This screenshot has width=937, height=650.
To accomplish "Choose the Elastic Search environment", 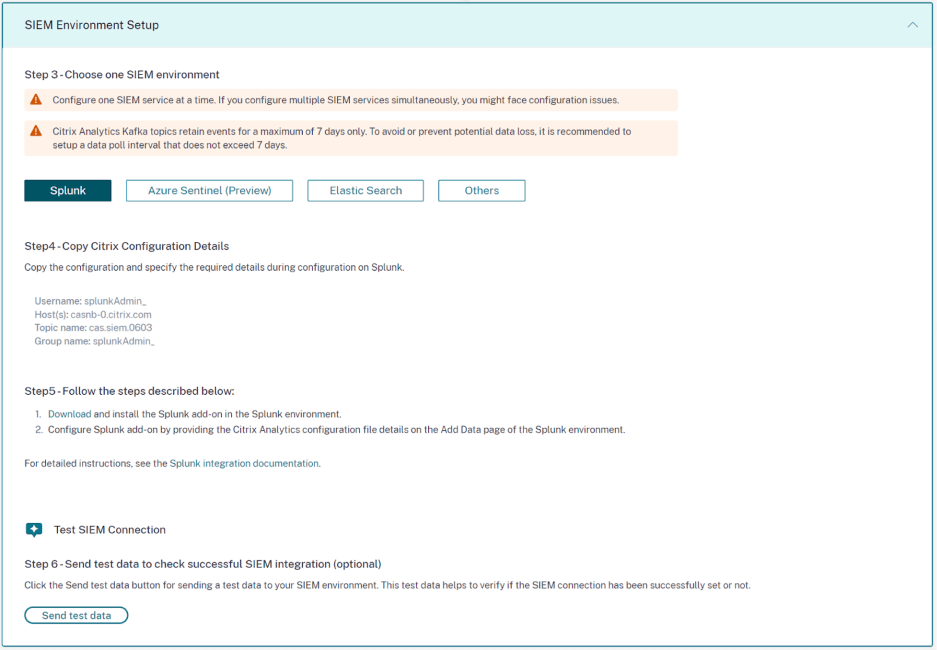I will click(365, 191).
